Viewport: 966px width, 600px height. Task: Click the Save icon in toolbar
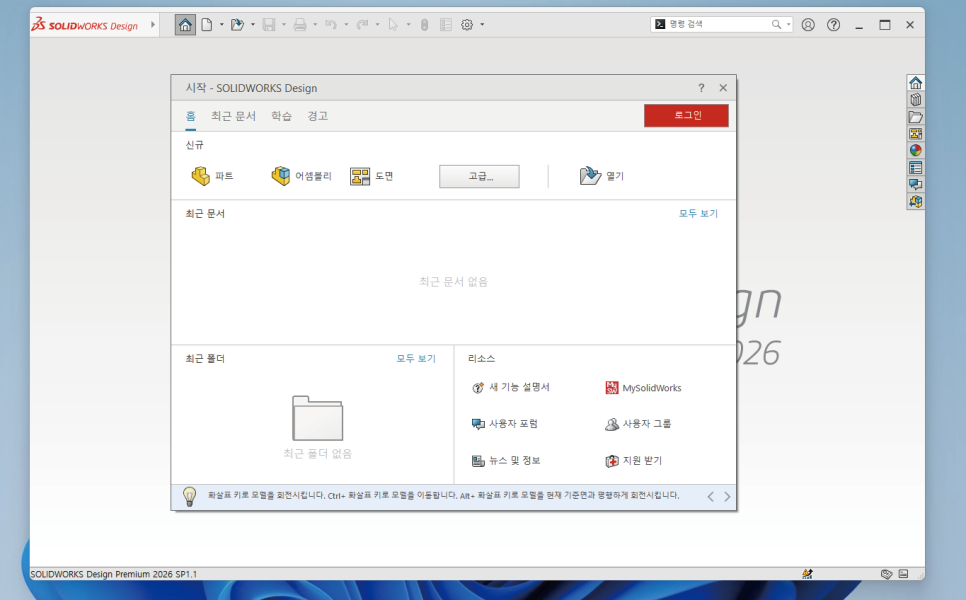coord(269,25)
